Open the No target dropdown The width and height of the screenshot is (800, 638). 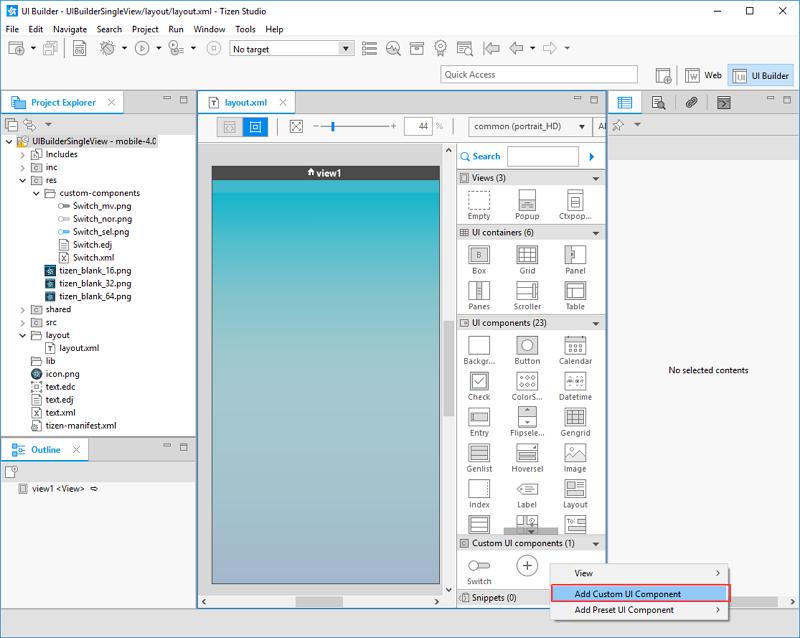tap(345, 48)
